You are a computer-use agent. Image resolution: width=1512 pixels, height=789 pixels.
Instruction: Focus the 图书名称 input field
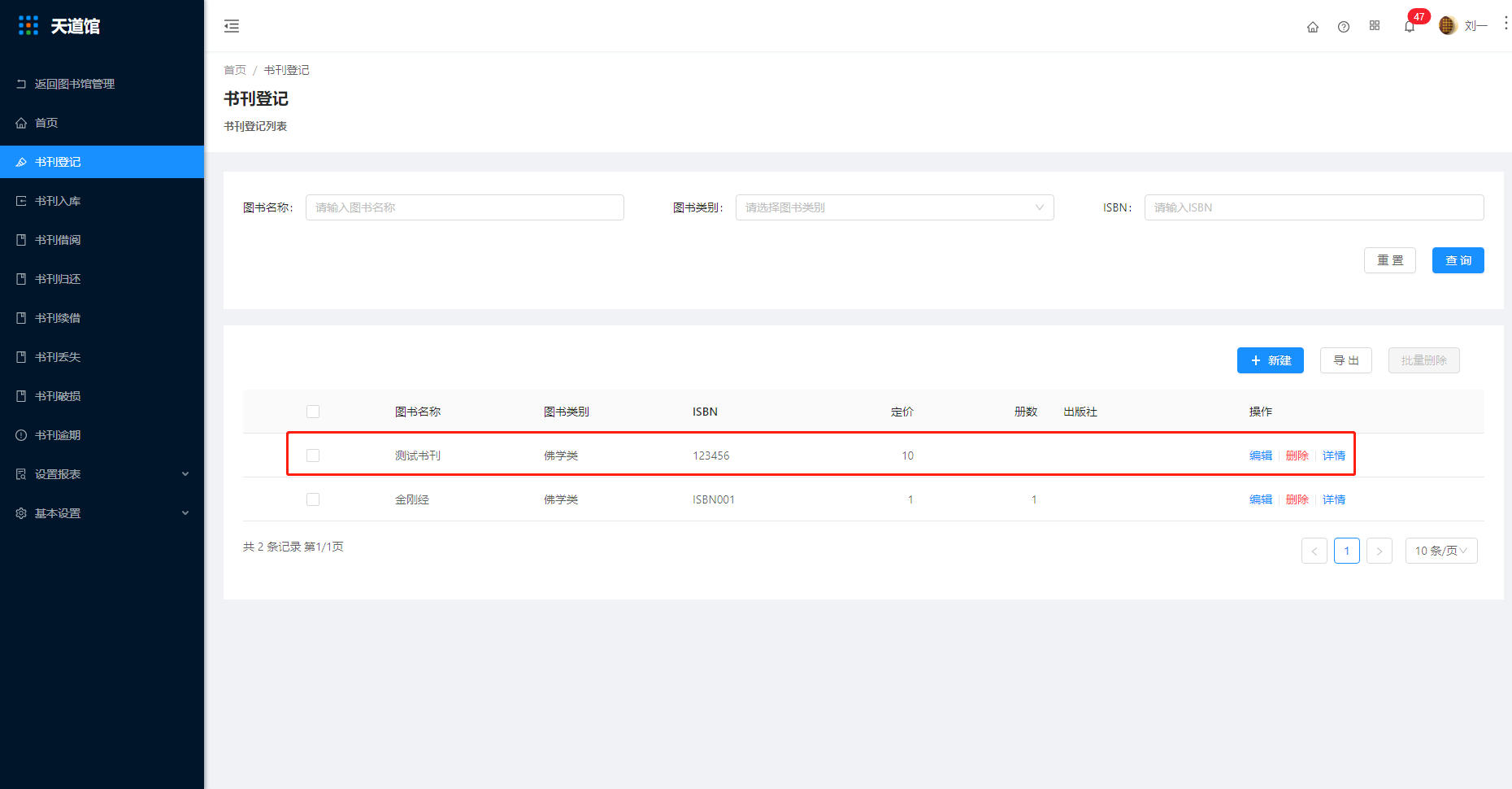pyautogui.click(x=465, y=207)
